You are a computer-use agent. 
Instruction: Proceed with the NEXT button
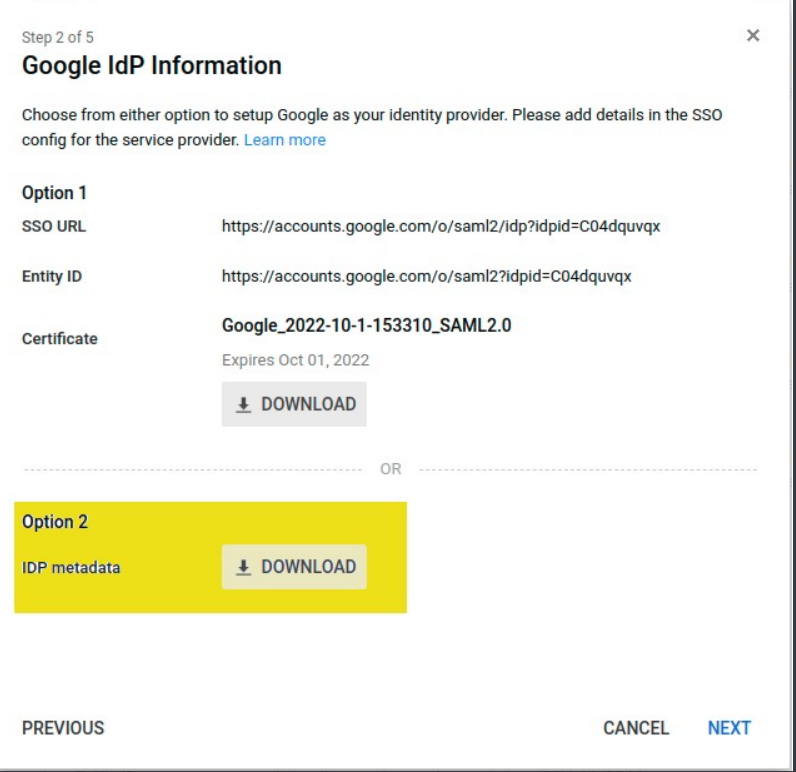[729, 728]
